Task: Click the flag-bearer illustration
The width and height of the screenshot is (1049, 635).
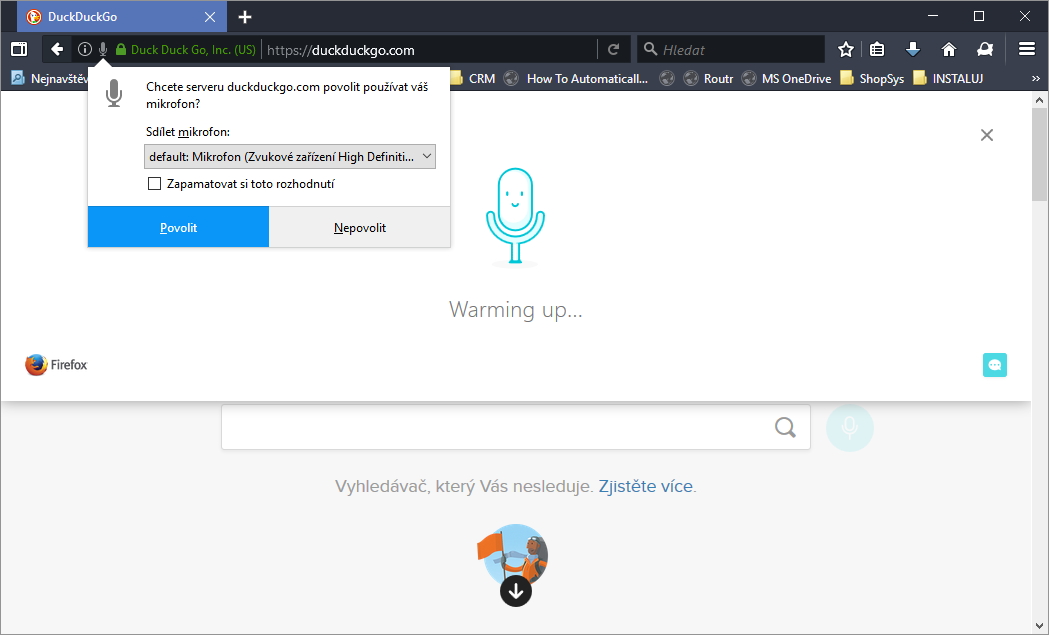Action: point(514,555)
